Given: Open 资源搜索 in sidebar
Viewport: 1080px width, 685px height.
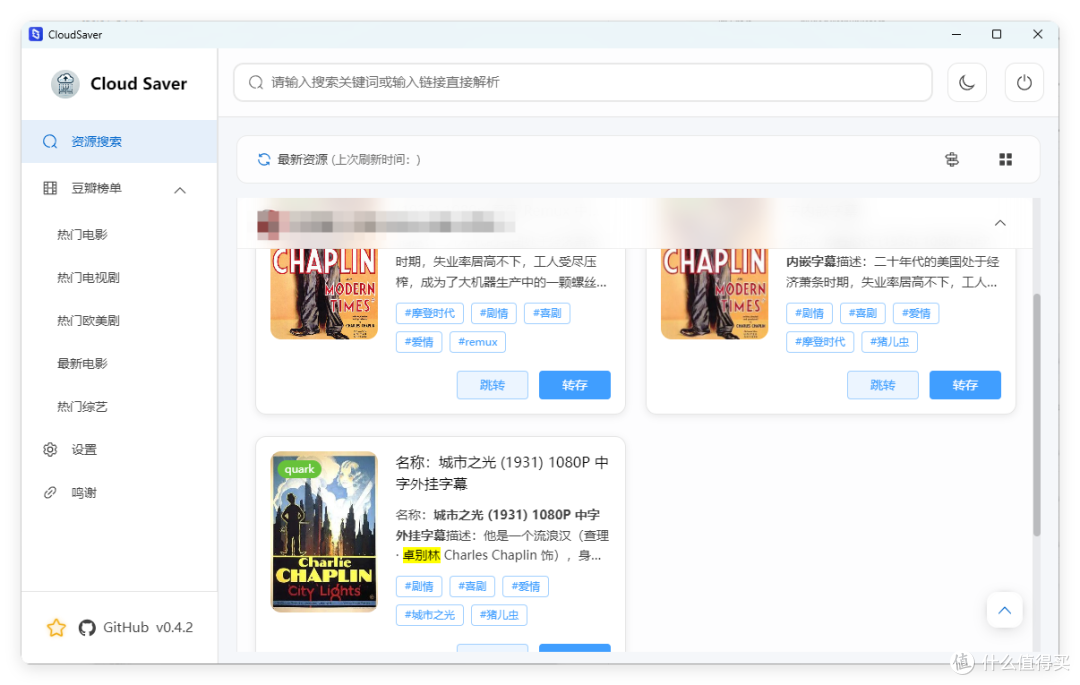Looking at the screenshot, I should coord(119,142).
